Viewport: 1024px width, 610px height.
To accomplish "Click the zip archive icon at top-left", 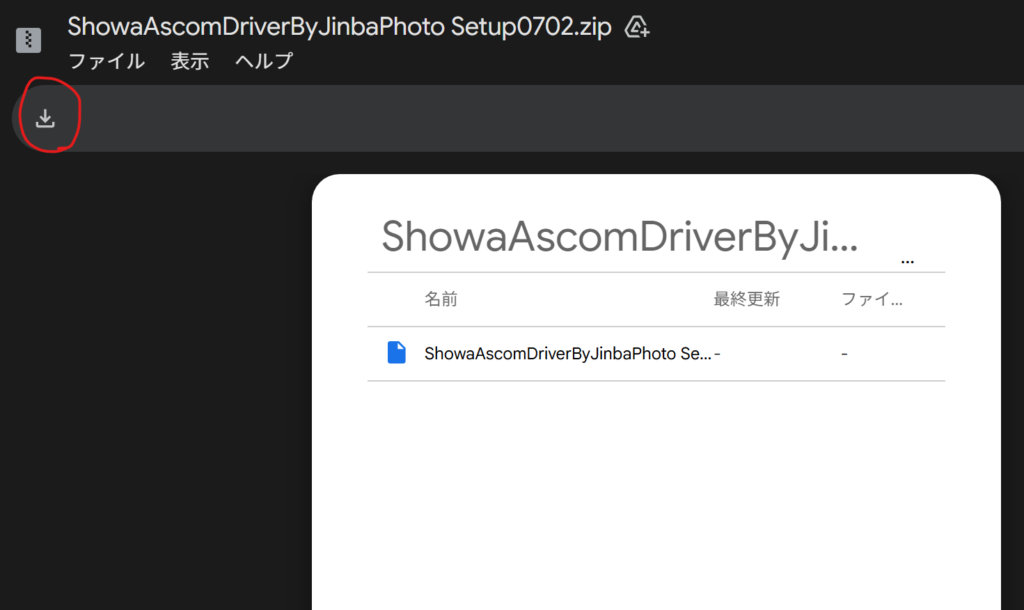I will coord(29,40).
